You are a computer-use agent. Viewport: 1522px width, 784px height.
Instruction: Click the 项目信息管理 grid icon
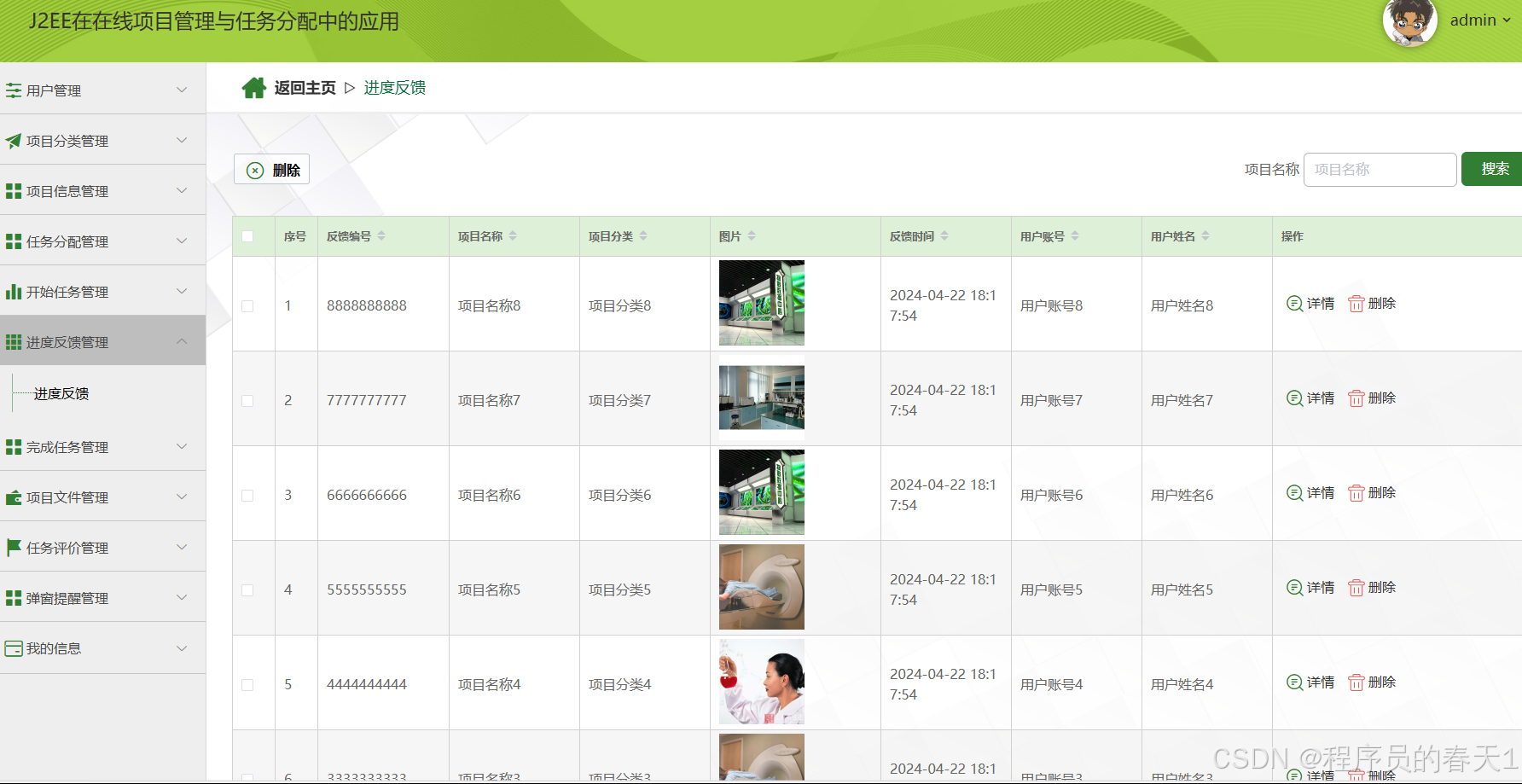(x=14, y=191)
